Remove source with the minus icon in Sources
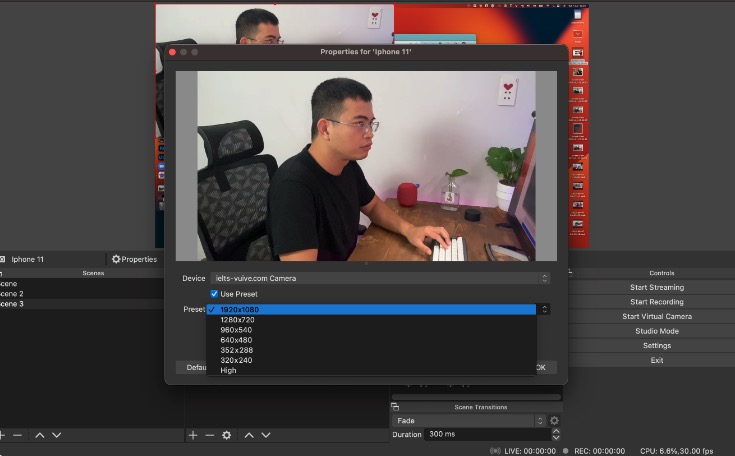This screenshot has height=456, width=735. coord(210,435)
